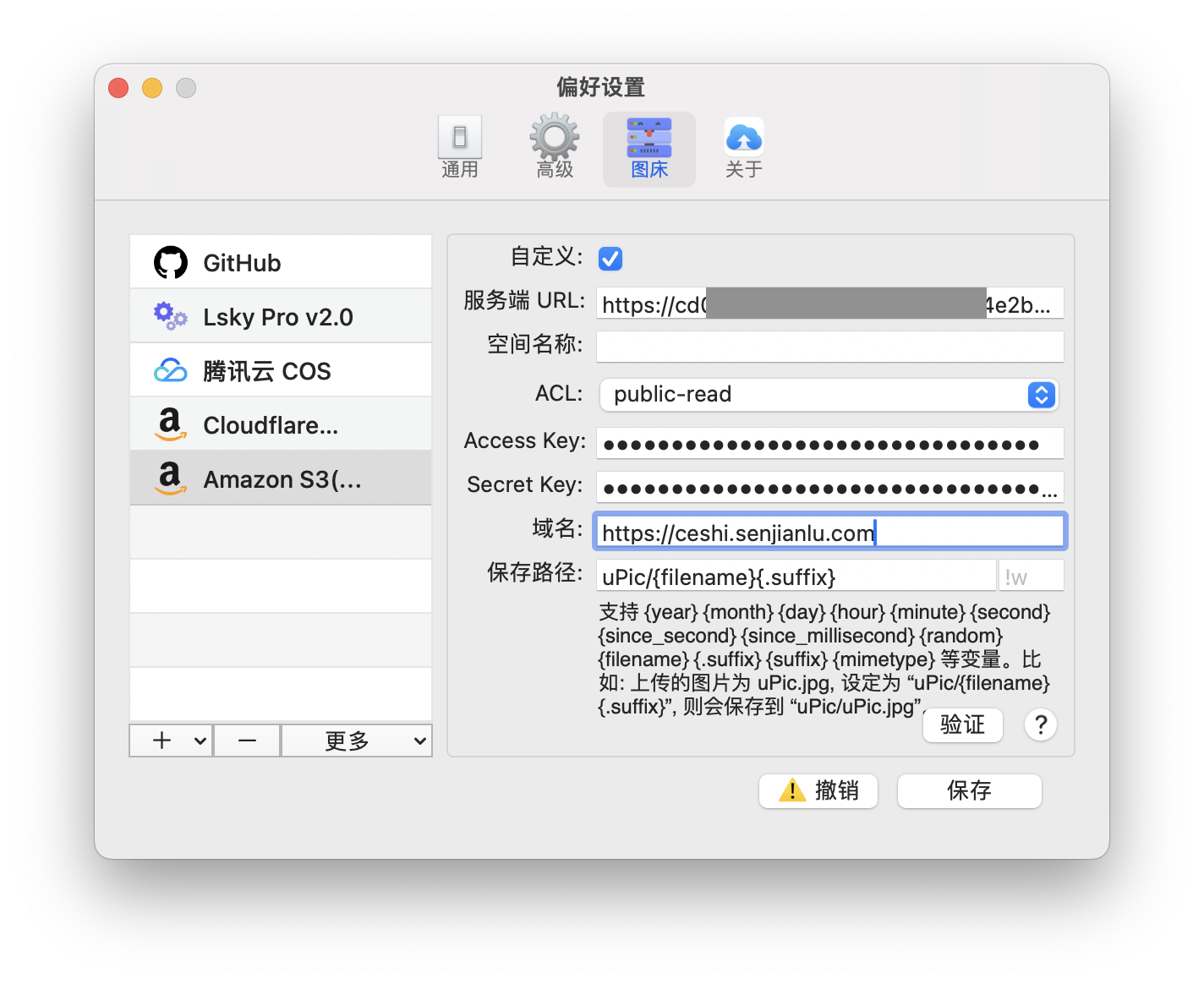
Task: Open the question mark help button
Action: [1041, 724]
